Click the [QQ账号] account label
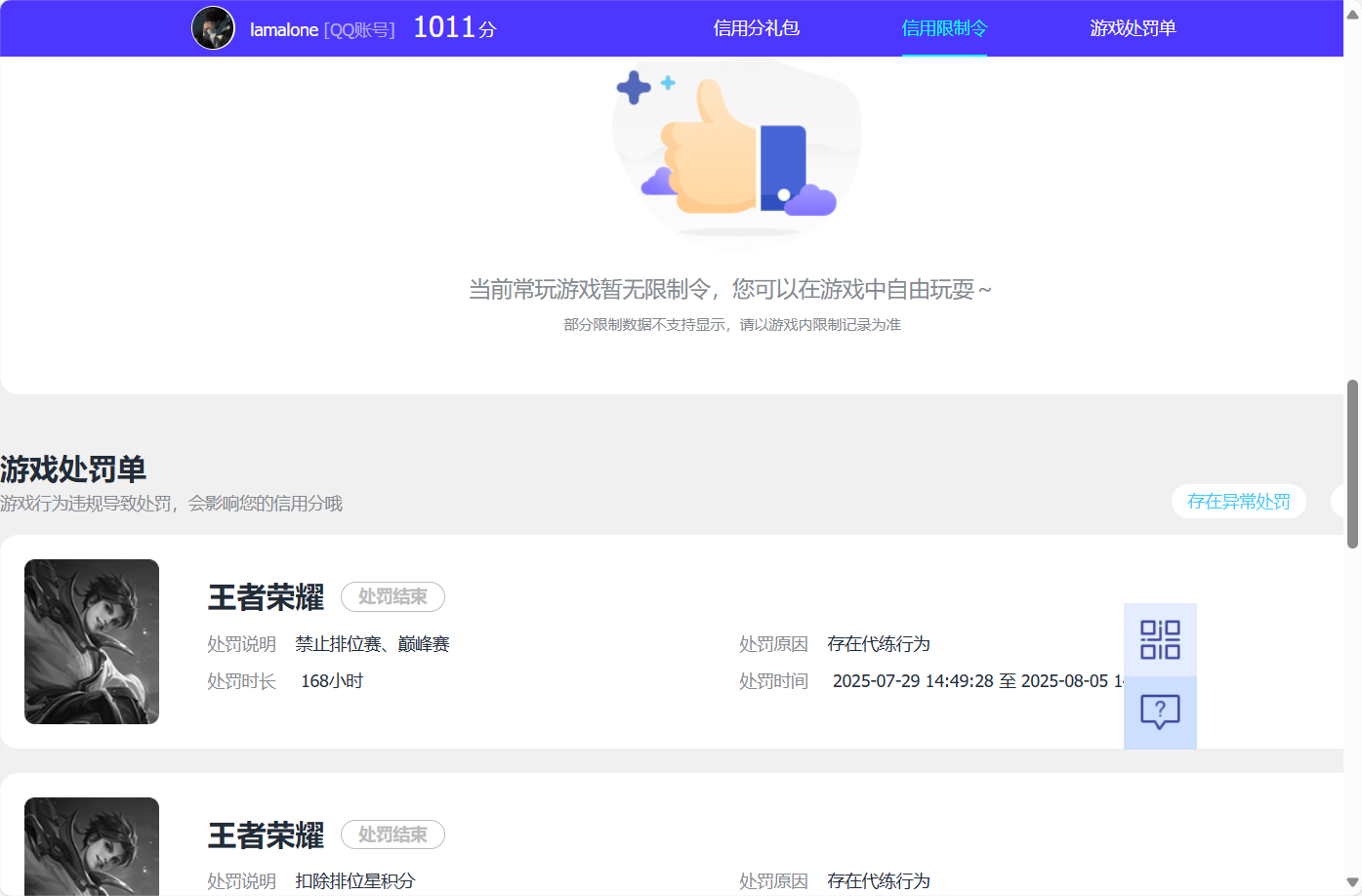 pyautogui.click(x=359, y=30)
